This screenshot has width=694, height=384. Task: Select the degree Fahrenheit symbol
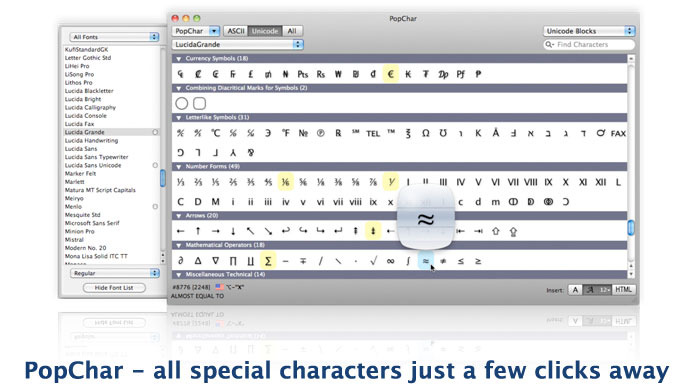click(x=285, y=133)
